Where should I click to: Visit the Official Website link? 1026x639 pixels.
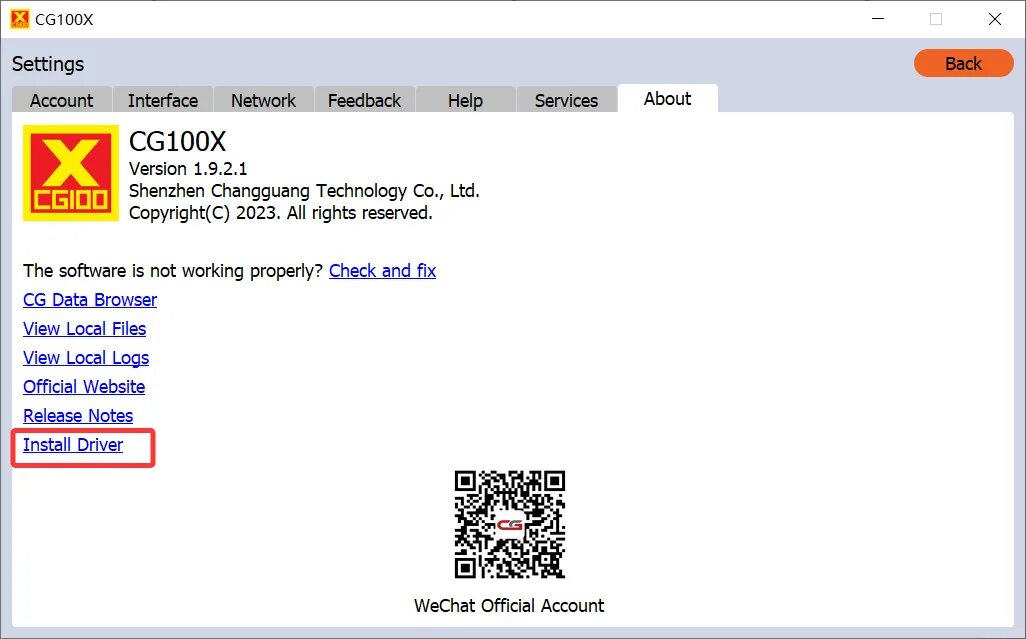tap(84, 387)
